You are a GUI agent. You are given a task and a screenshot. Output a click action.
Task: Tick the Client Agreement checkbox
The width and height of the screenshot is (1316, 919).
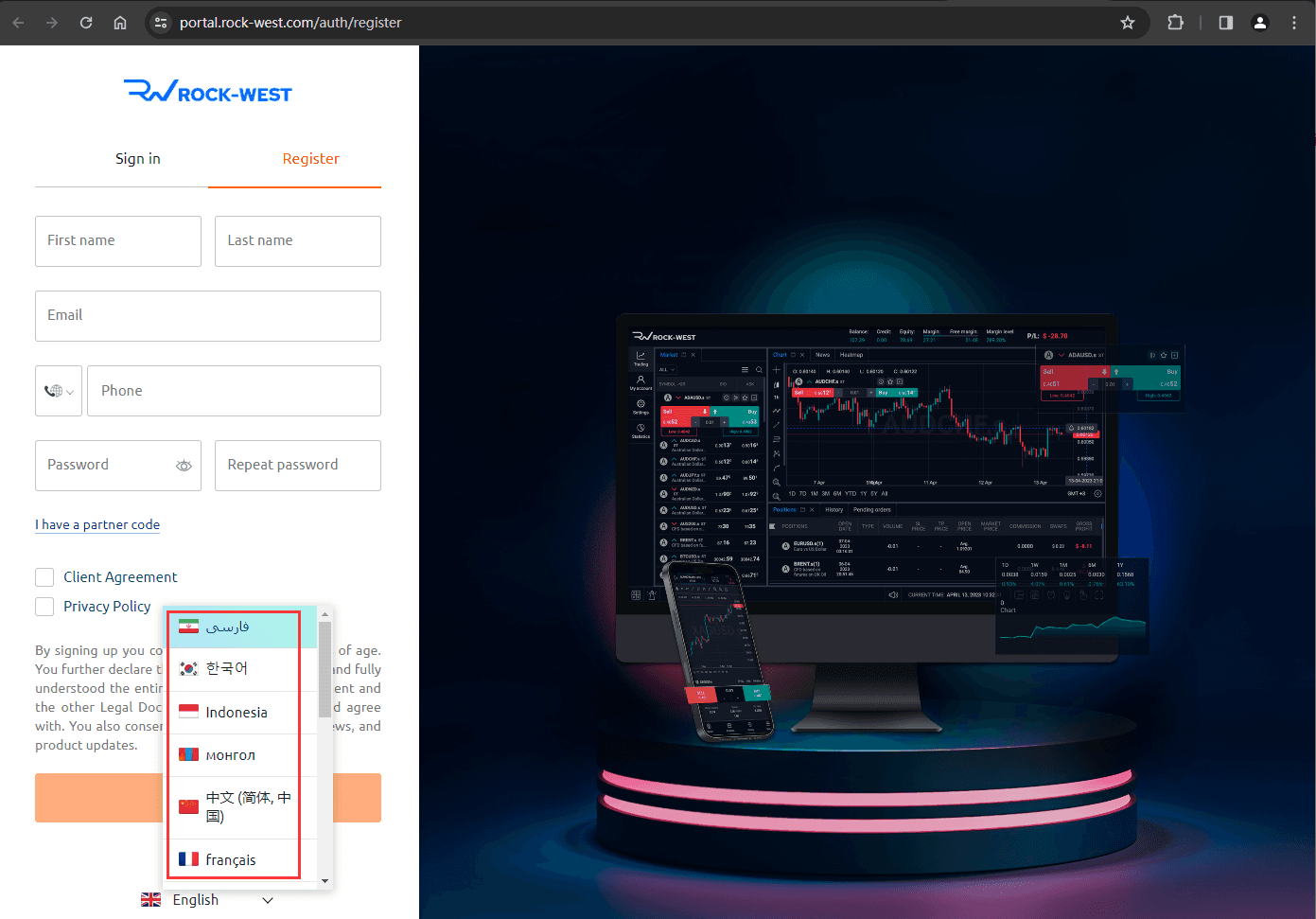click(44, 577)
